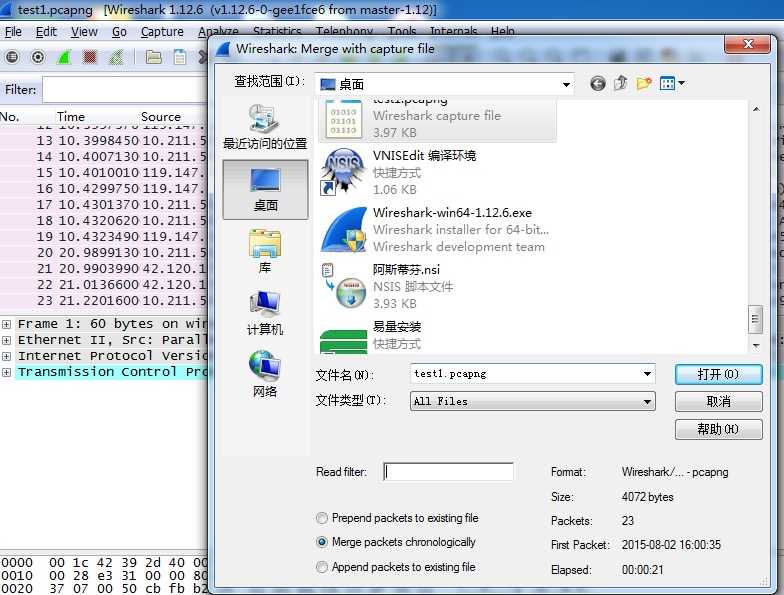Image resolution: width=784 pixels, height=595 pixels.
Task: Close the Merge with capture file dialog
Action: point(748,44)
